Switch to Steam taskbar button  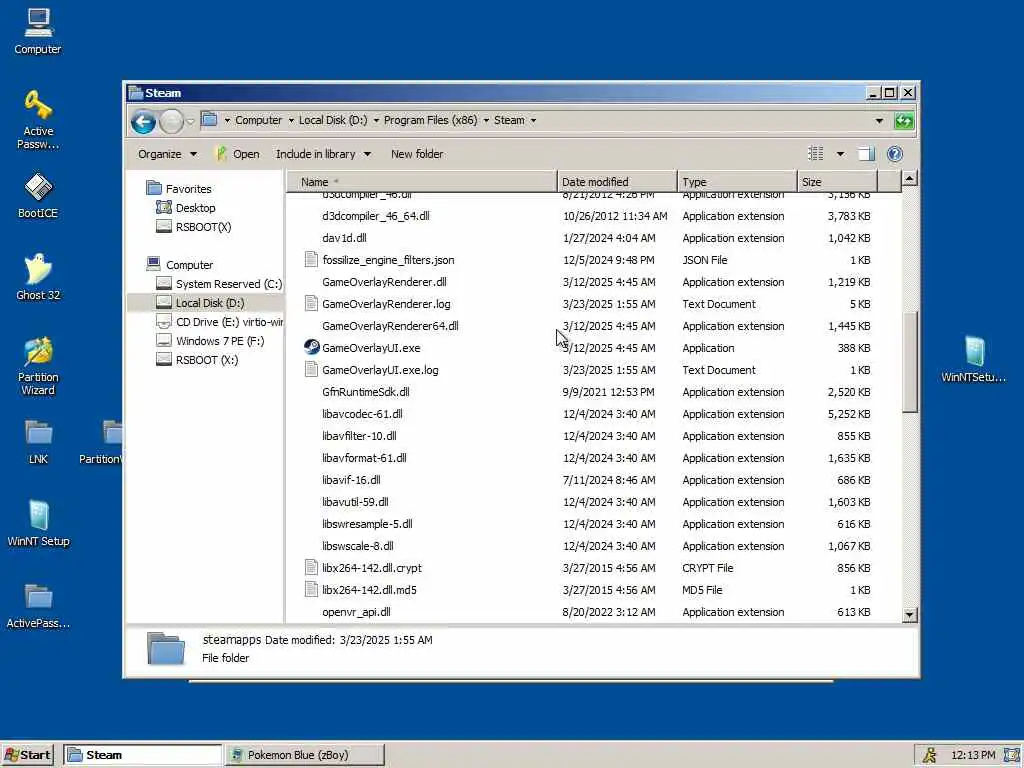pos(143,755)
